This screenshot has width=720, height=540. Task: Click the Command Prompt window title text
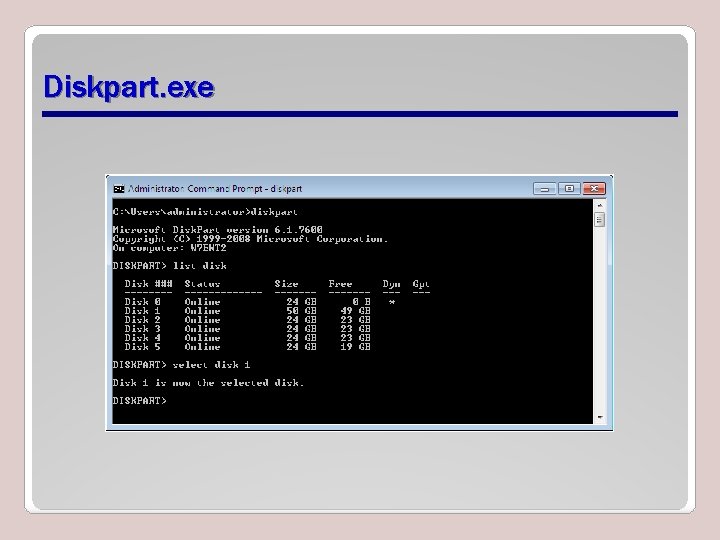click(215, 189)
